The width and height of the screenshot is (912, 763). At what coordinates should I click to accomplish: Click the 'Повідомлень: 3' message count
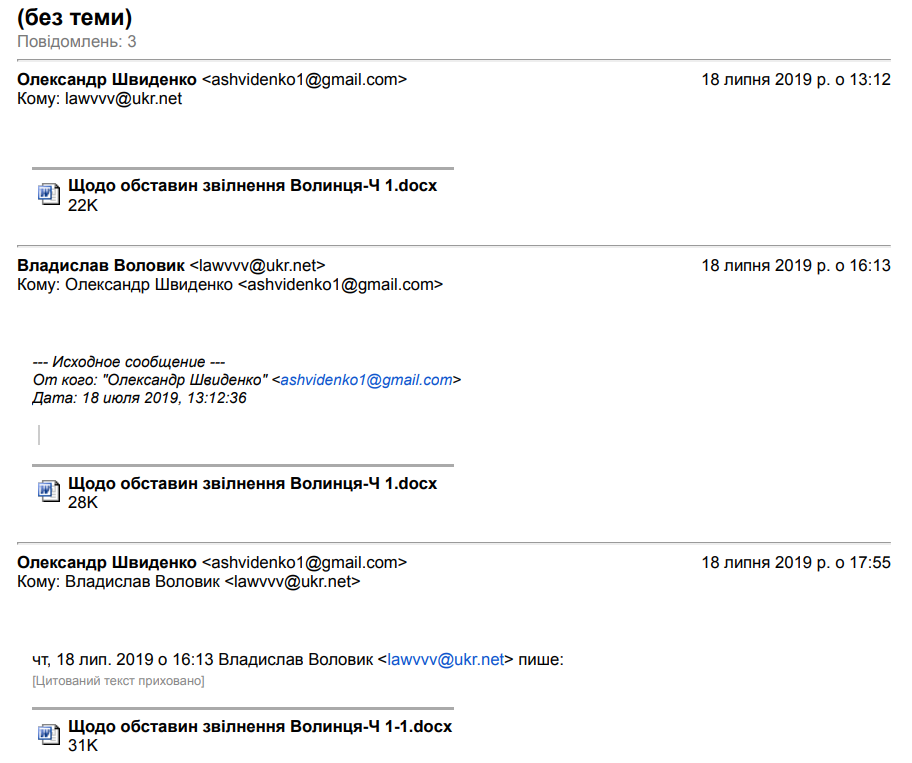click(x=77, y=42)
